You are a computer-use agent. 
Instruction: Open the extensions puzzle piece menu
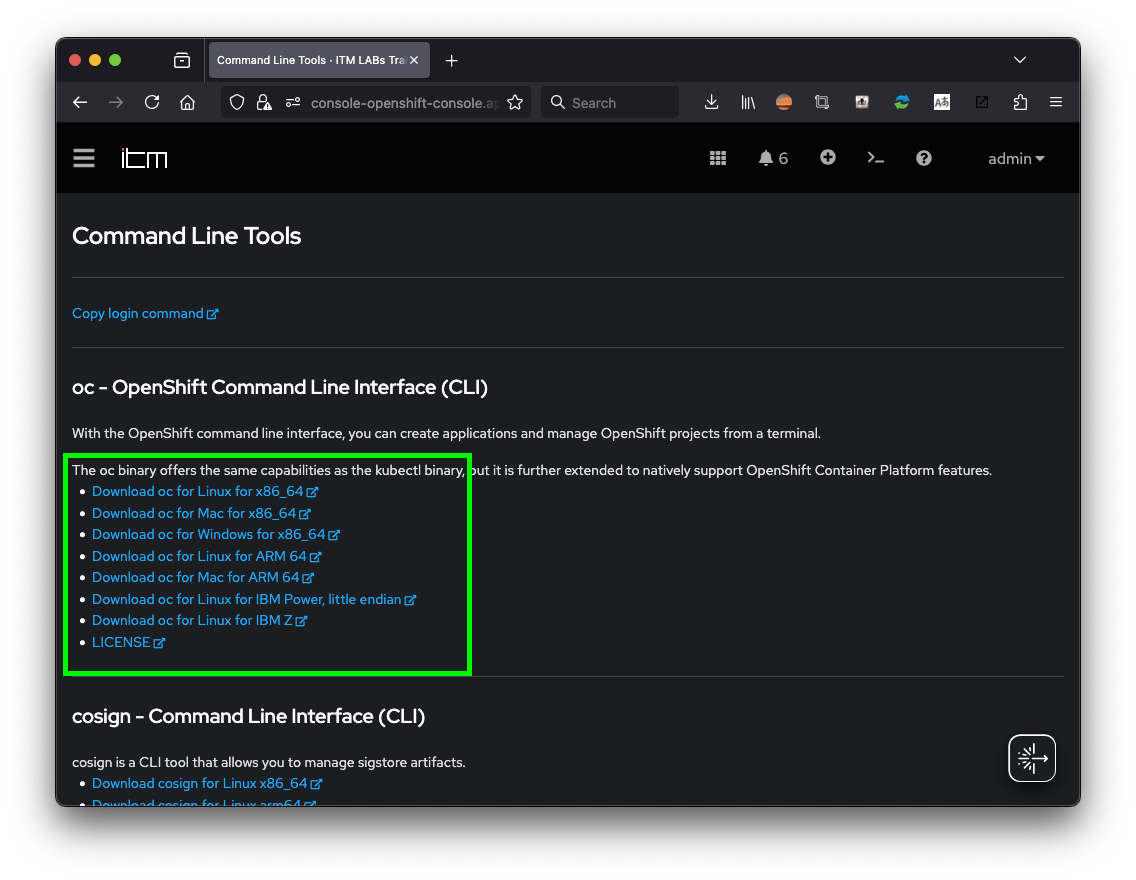pos(1020,102)
